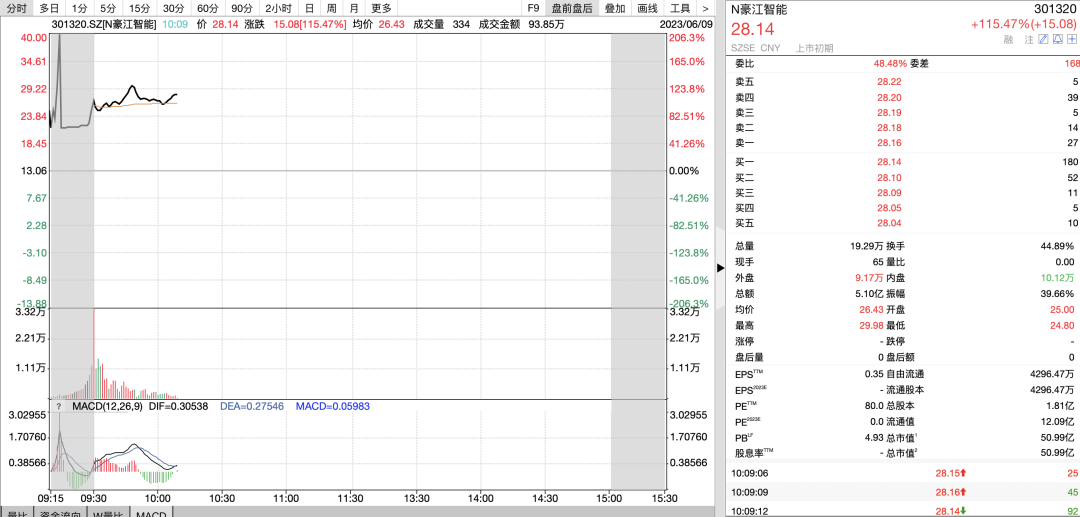This screenshot has width=1080, height=517.
Task: Click the note edit pencil icon
Action: 1043,39
